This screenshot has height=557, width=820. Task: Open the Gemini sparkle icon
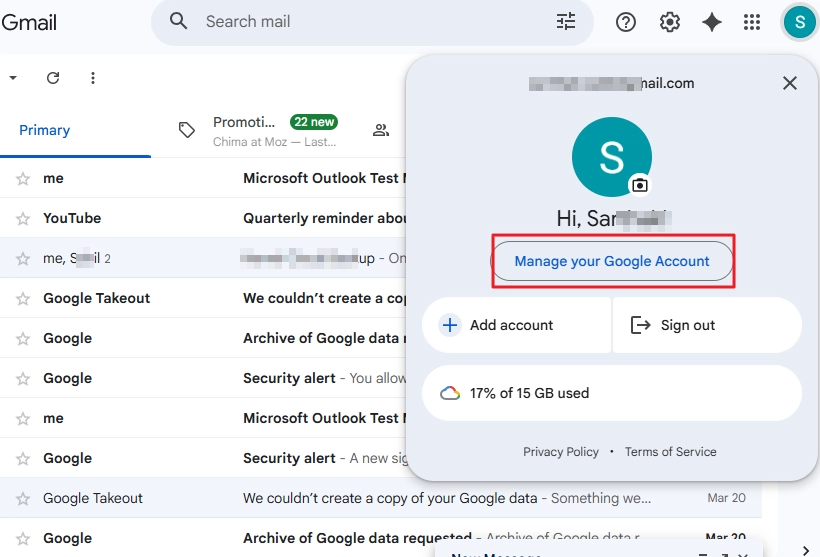click(712, 22)
